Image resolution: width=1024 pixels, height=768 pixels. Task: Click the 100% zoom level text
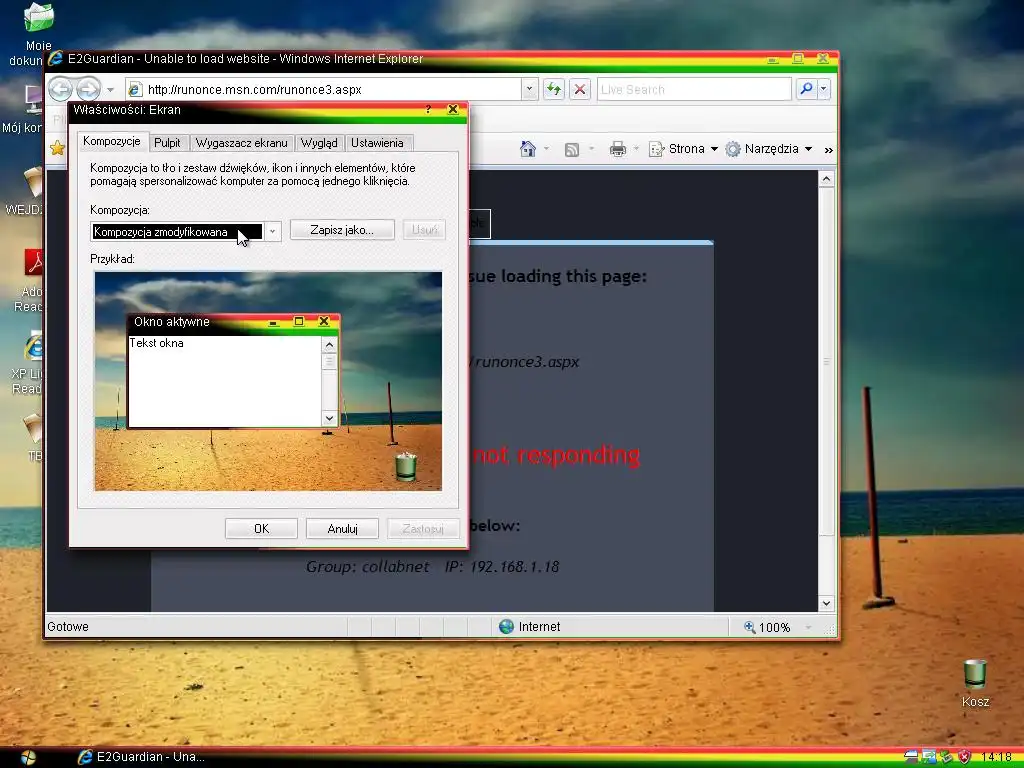(775, 628)
